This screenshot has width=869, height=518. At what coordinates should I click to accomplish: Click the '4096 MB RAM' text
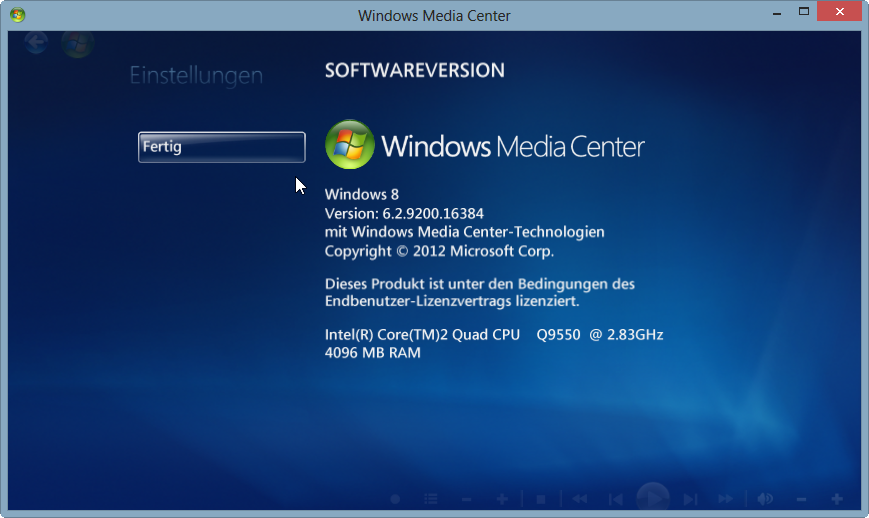tap(372, 353)
